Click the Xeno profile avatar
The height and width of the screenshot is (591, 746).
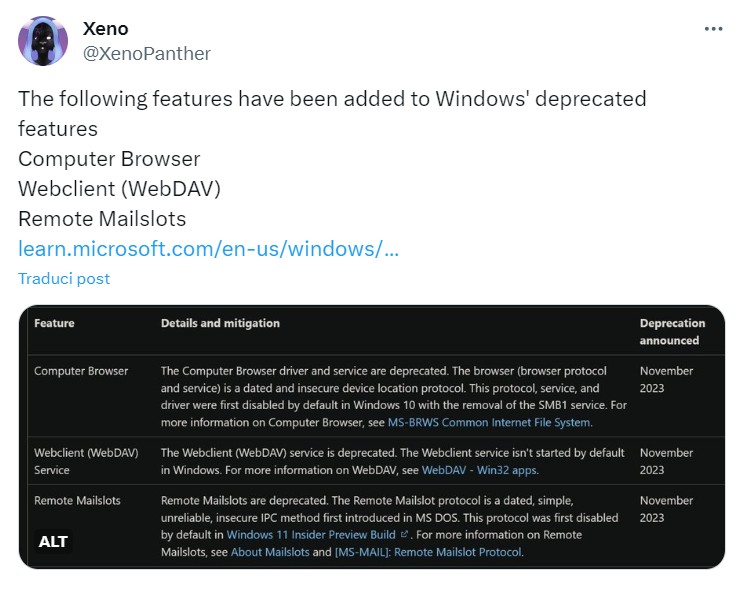click(43, 40)
